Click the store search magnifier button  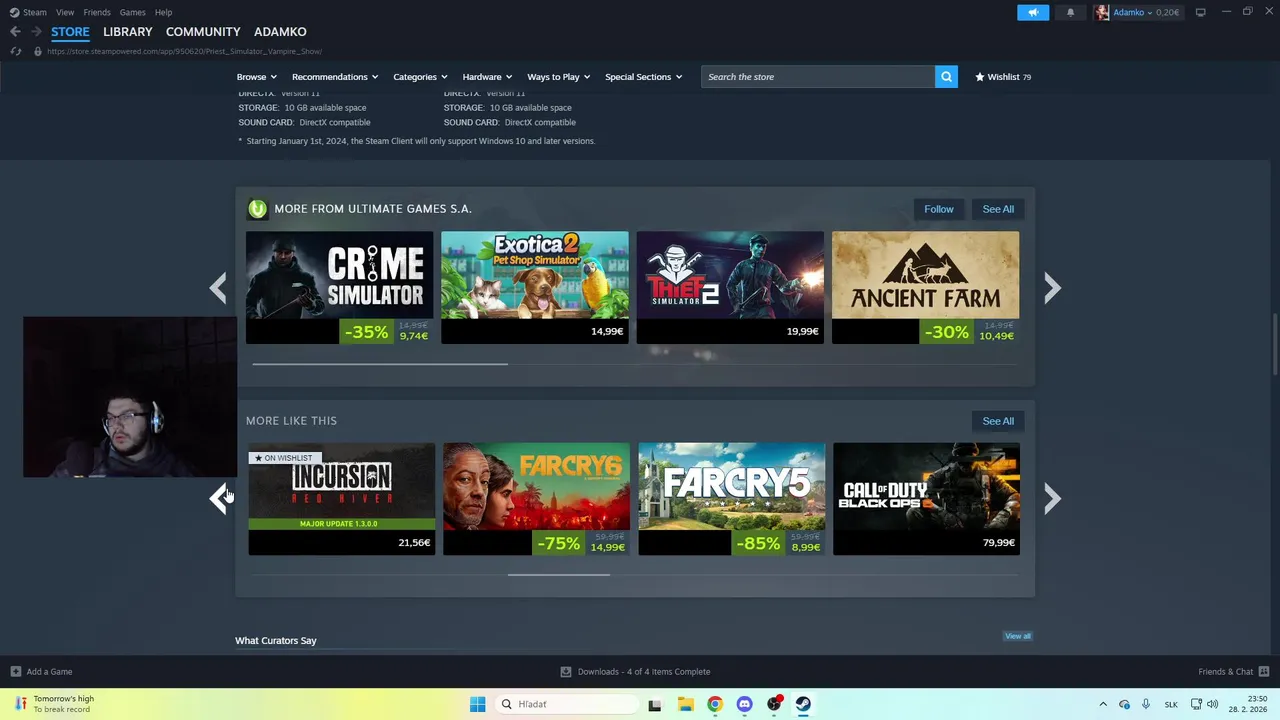pyautogui.click(x=946, y=76)
